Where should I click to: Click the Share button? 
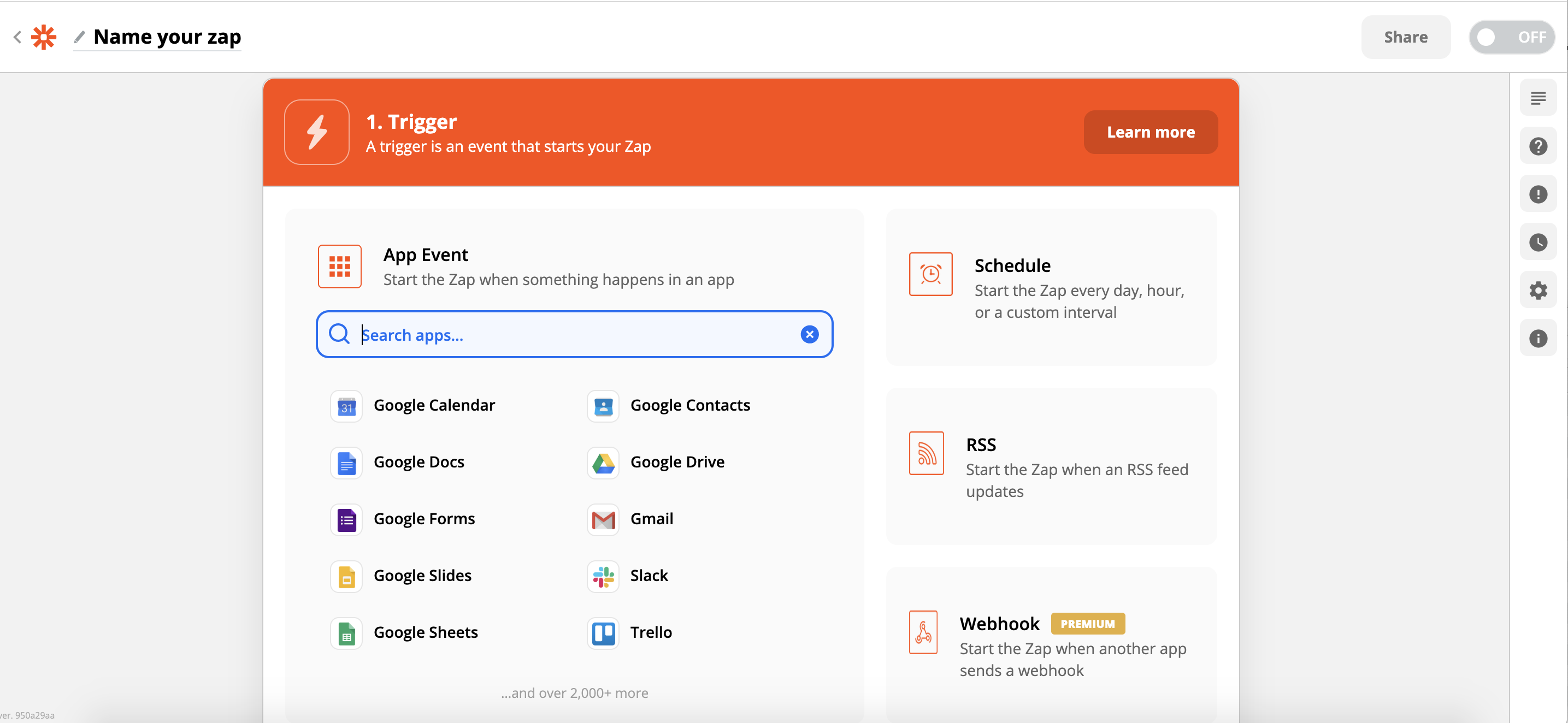point(1406,37)
